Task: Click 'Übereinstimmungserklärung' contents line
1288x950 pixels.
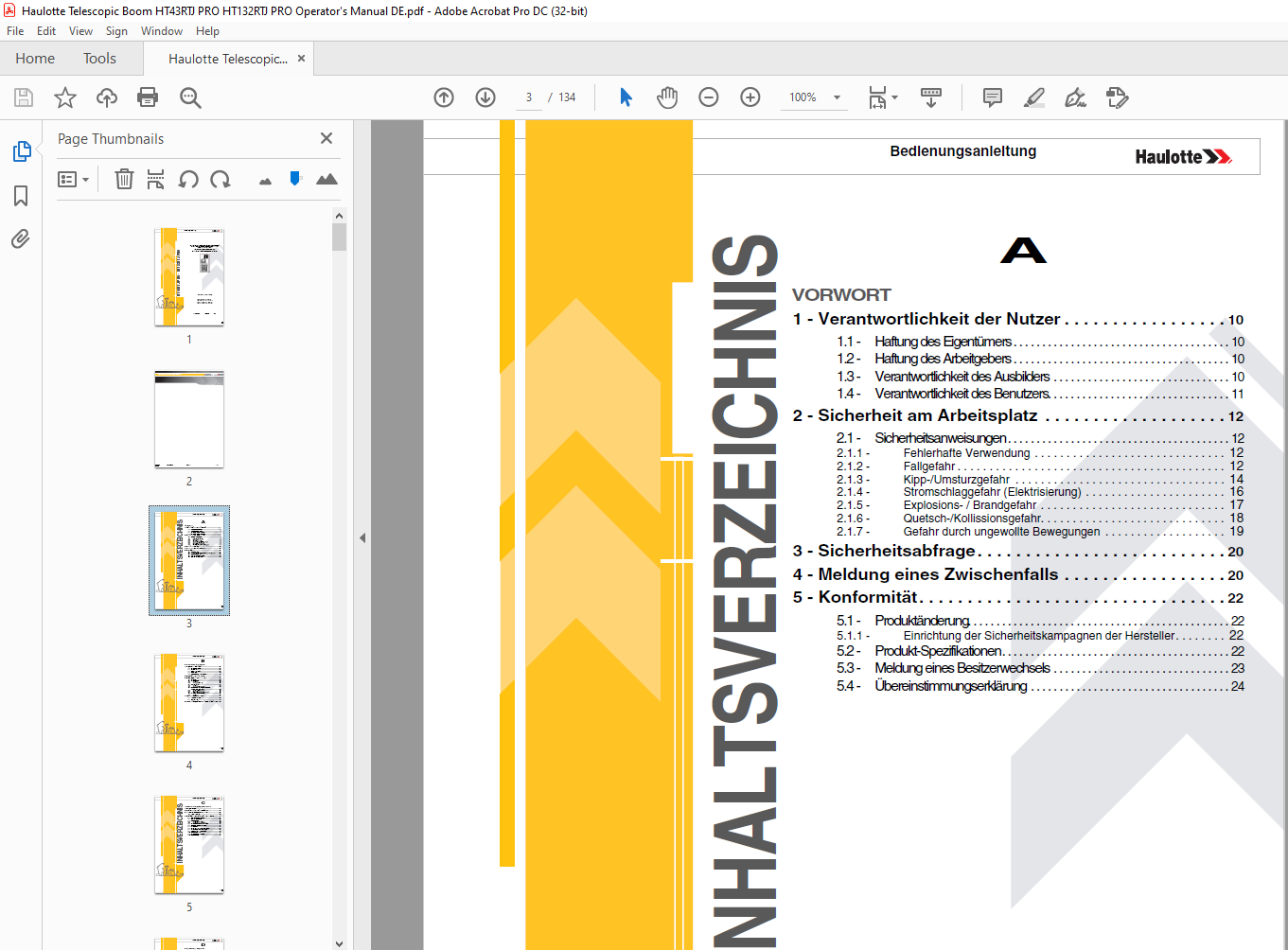Action: [x=1040, y=686]
